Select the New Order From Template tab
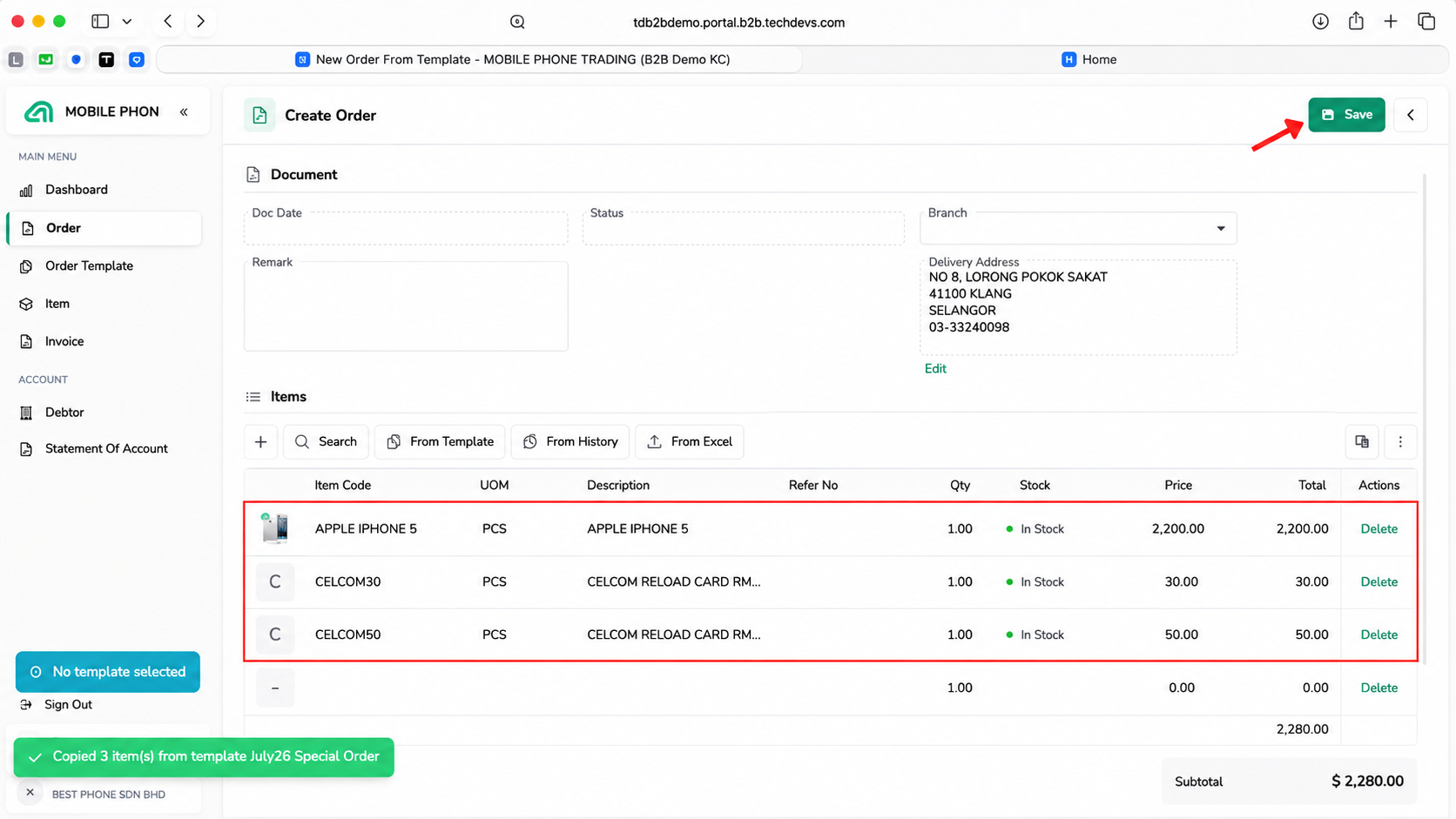Image resolution: width=1456 pixels, height=819 pixels. pos(479,60)
